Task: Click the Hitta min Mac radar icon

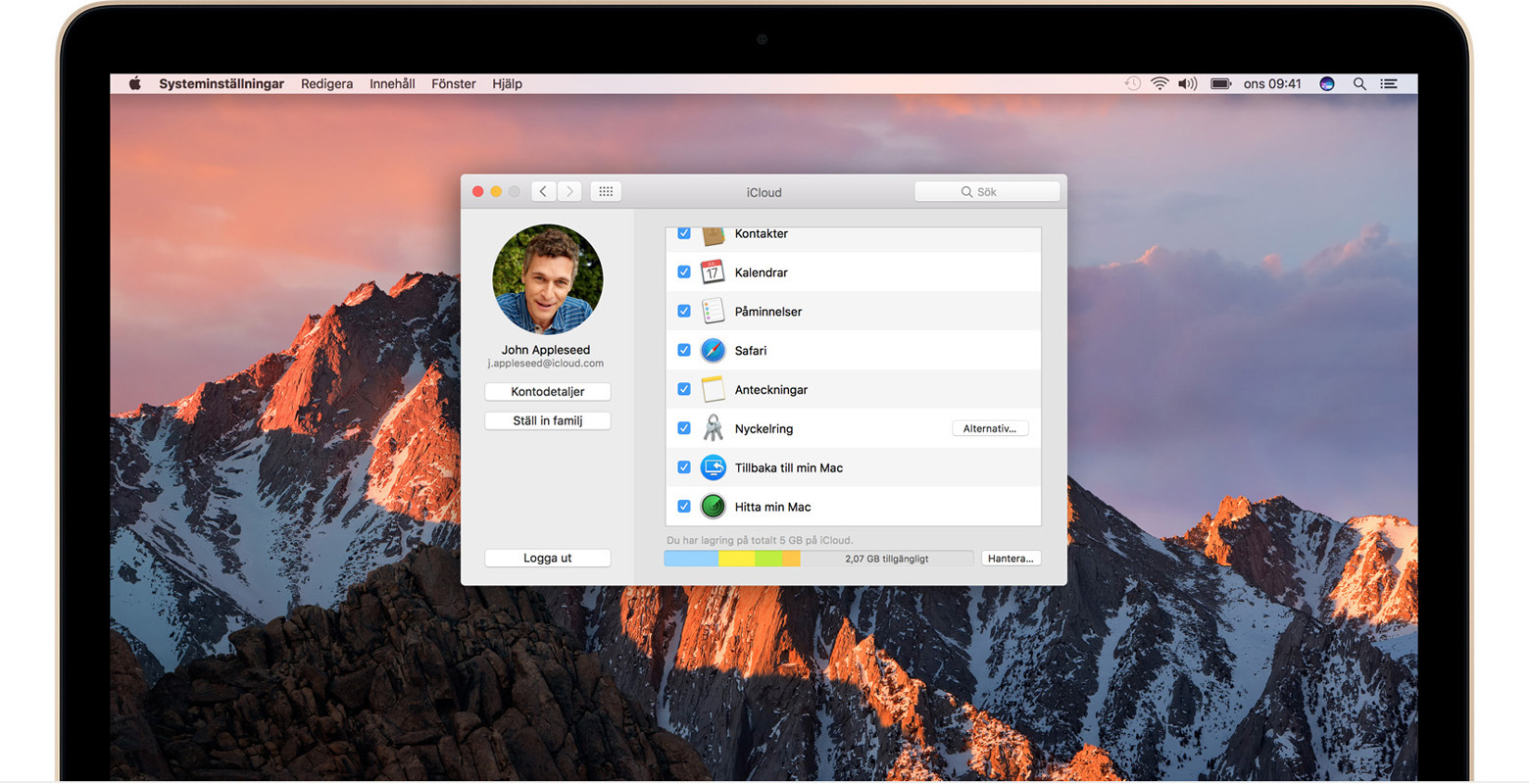Action: [713, 507]
